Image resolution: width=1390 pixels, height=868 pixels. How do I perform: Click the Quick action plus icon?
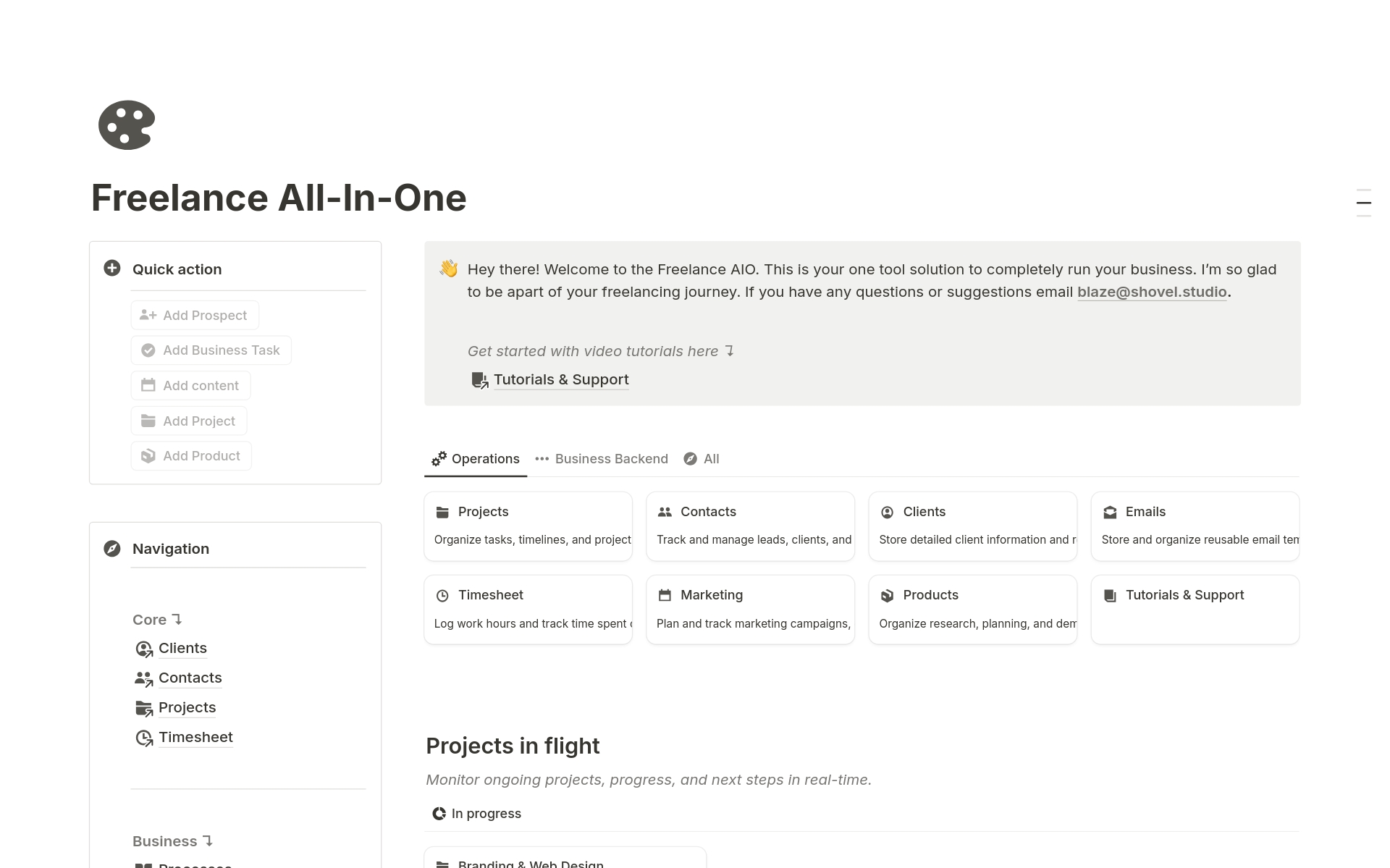pyautogui.click(x=112, y=269)
